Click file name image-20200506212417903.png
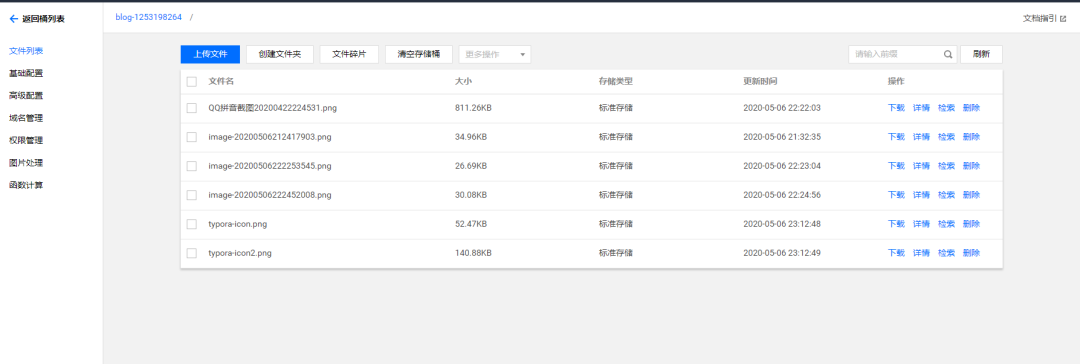This screenshot has width=1080, height=364. pos(270,137)
